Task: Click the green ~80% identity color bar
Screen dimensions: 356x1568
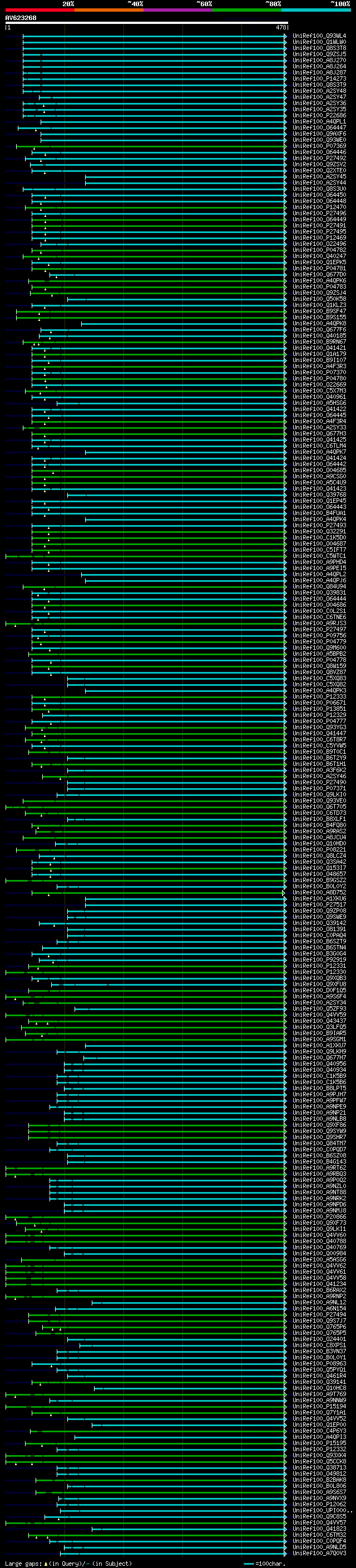Action: [247, 10]
